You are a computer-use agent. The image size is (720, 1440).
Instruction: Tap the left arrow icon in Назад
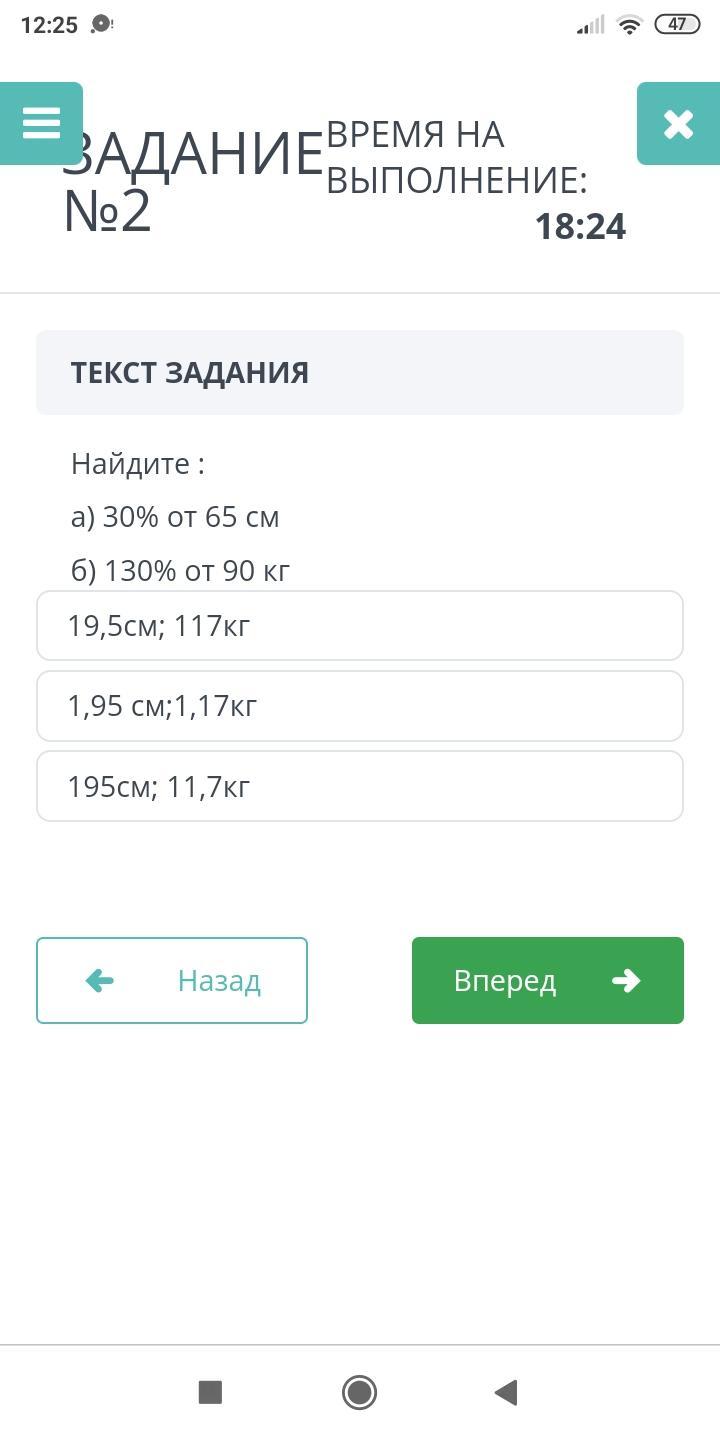point(100,981)
